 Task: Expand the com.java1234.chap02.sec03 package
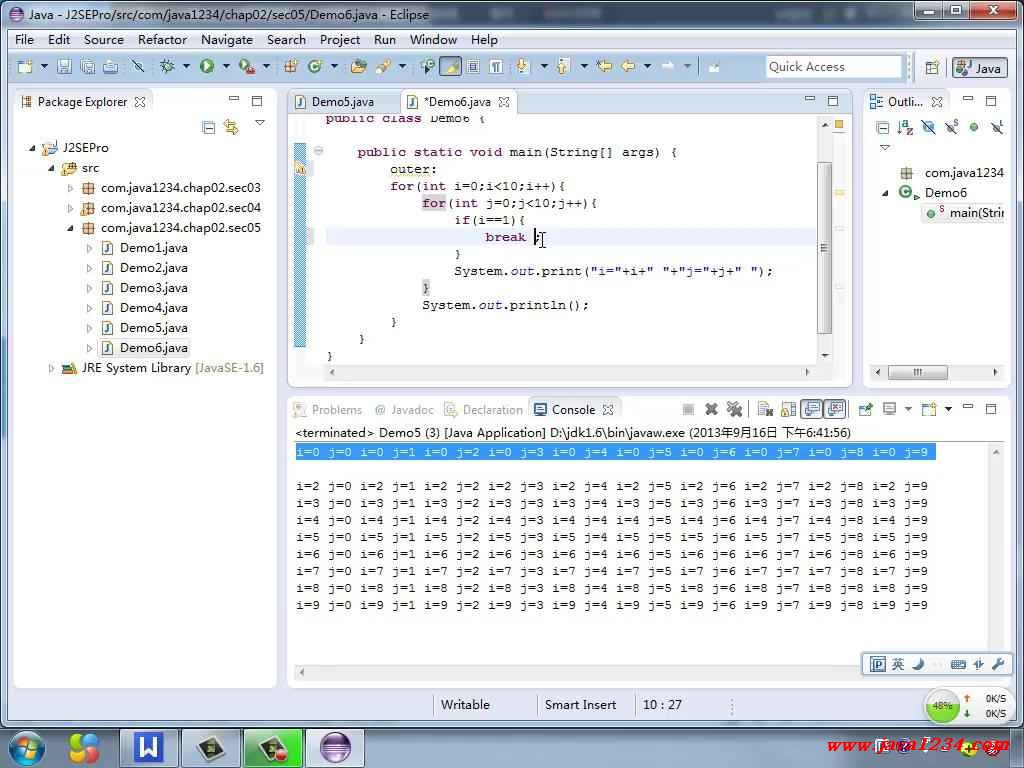71,188
